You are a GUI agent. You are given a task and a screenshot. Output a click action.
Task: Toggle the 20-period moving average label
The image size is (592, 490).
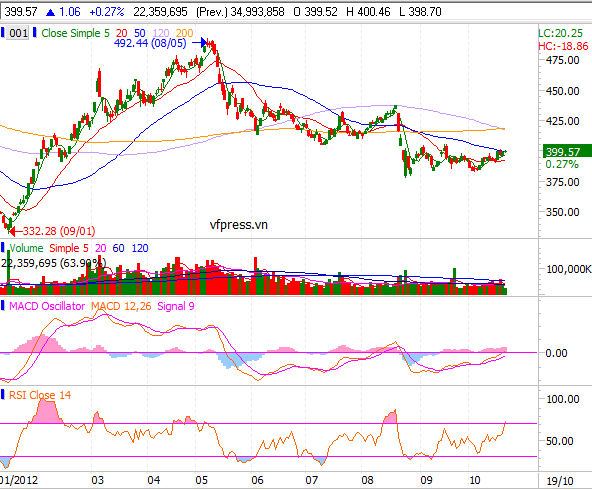point(121,33)
